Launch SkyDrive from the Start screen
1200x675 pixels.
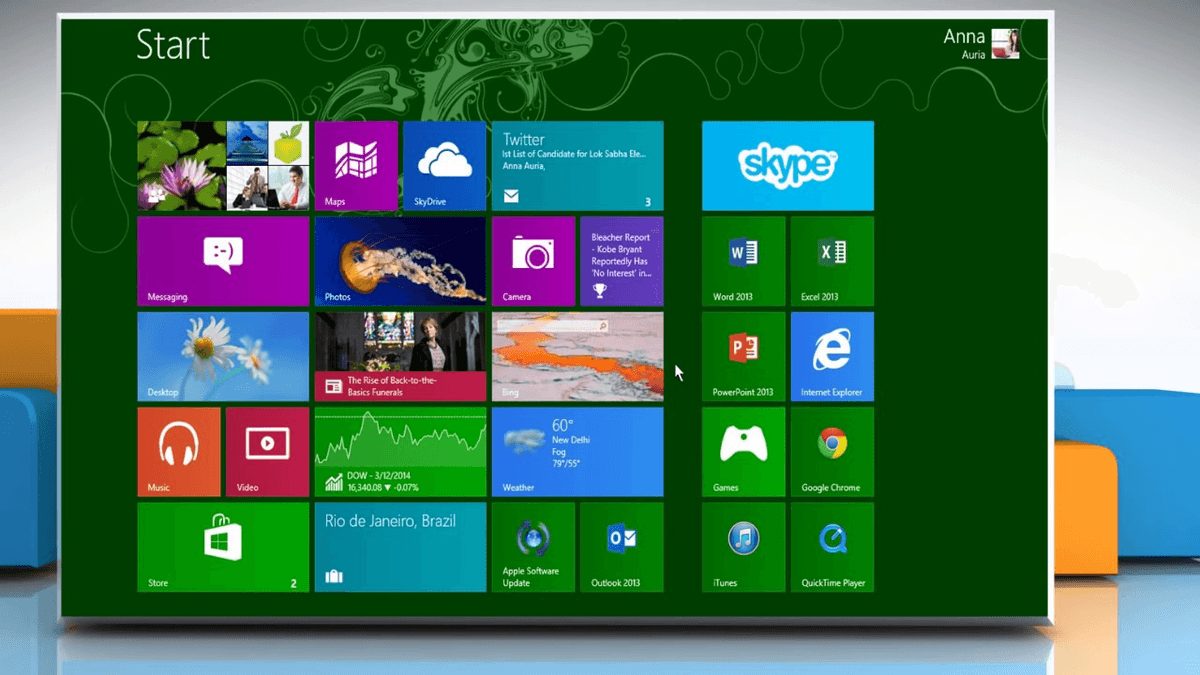click(x=444, y=165)
